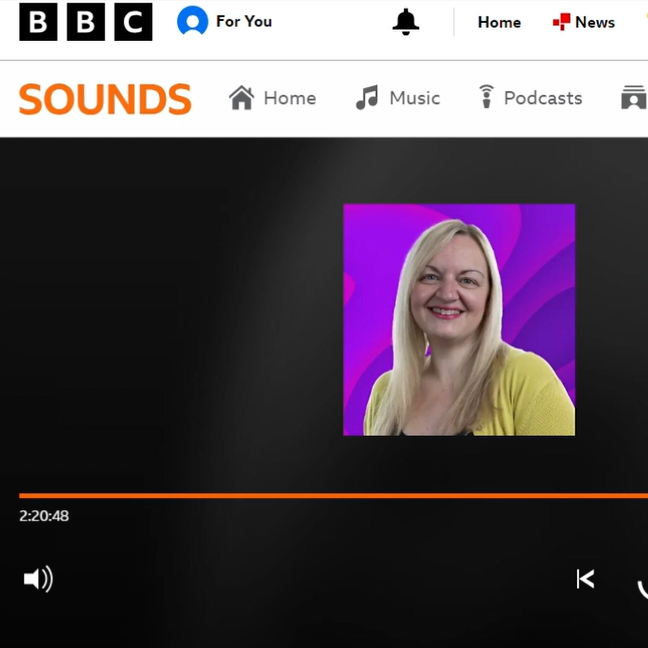
Task: Click the For You label
Action: click(x=244, y=21)
